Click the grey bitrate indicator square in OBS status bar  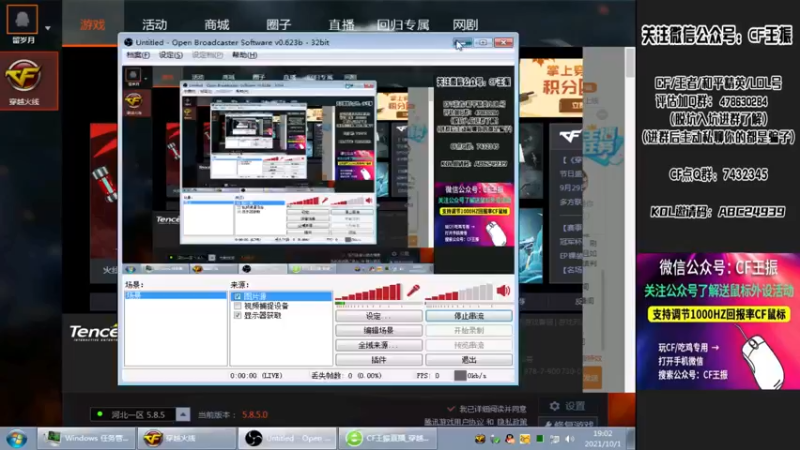pos(460,376)
